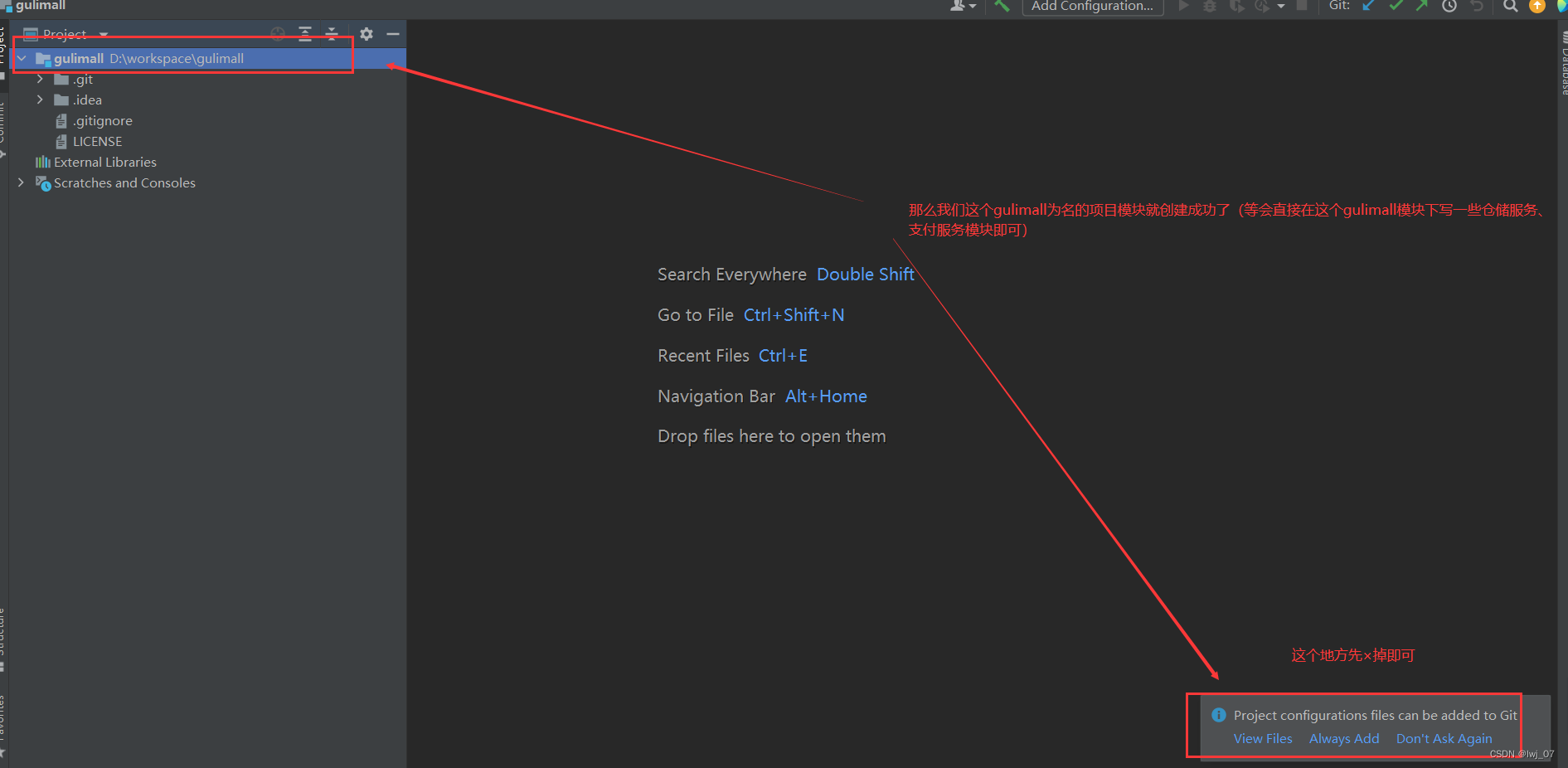Click the green Git Commit checkmark
Screen dimensions: 1568x768
click(1396, 6)
